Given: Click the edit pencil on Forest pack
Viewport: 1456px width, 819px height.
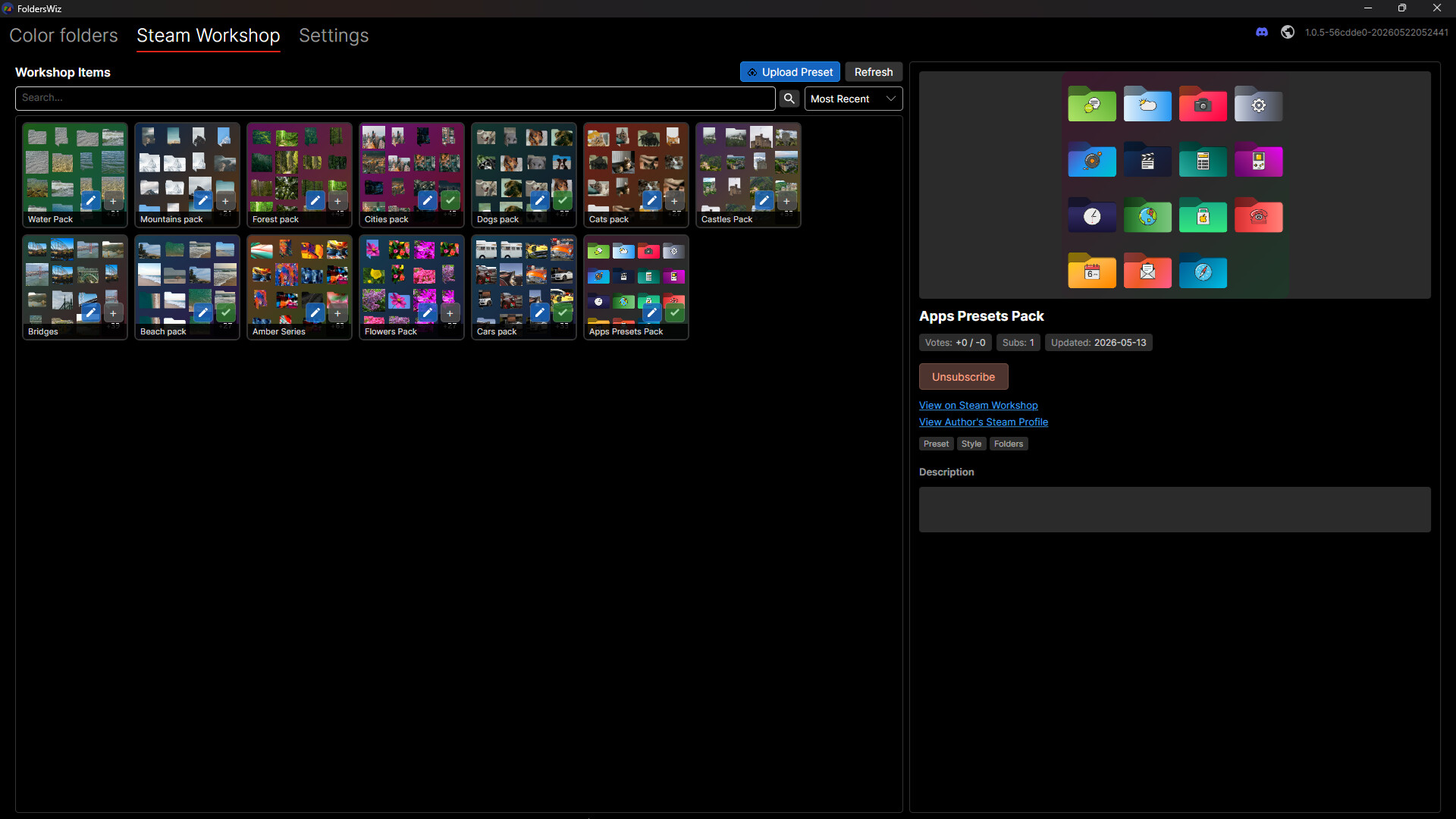Looking at the screenshot, I should tap(315, 201).
